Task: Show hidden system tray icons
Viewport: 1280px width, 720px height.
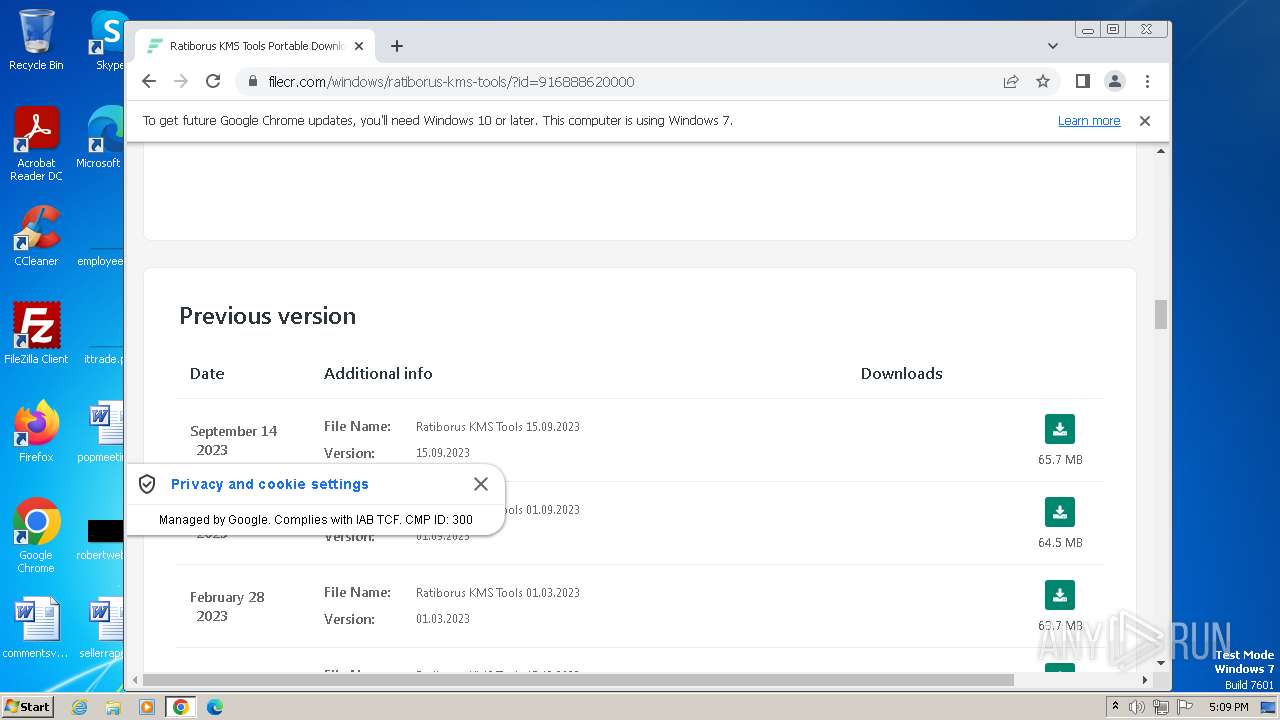Action: click(x=1115, y=707)
